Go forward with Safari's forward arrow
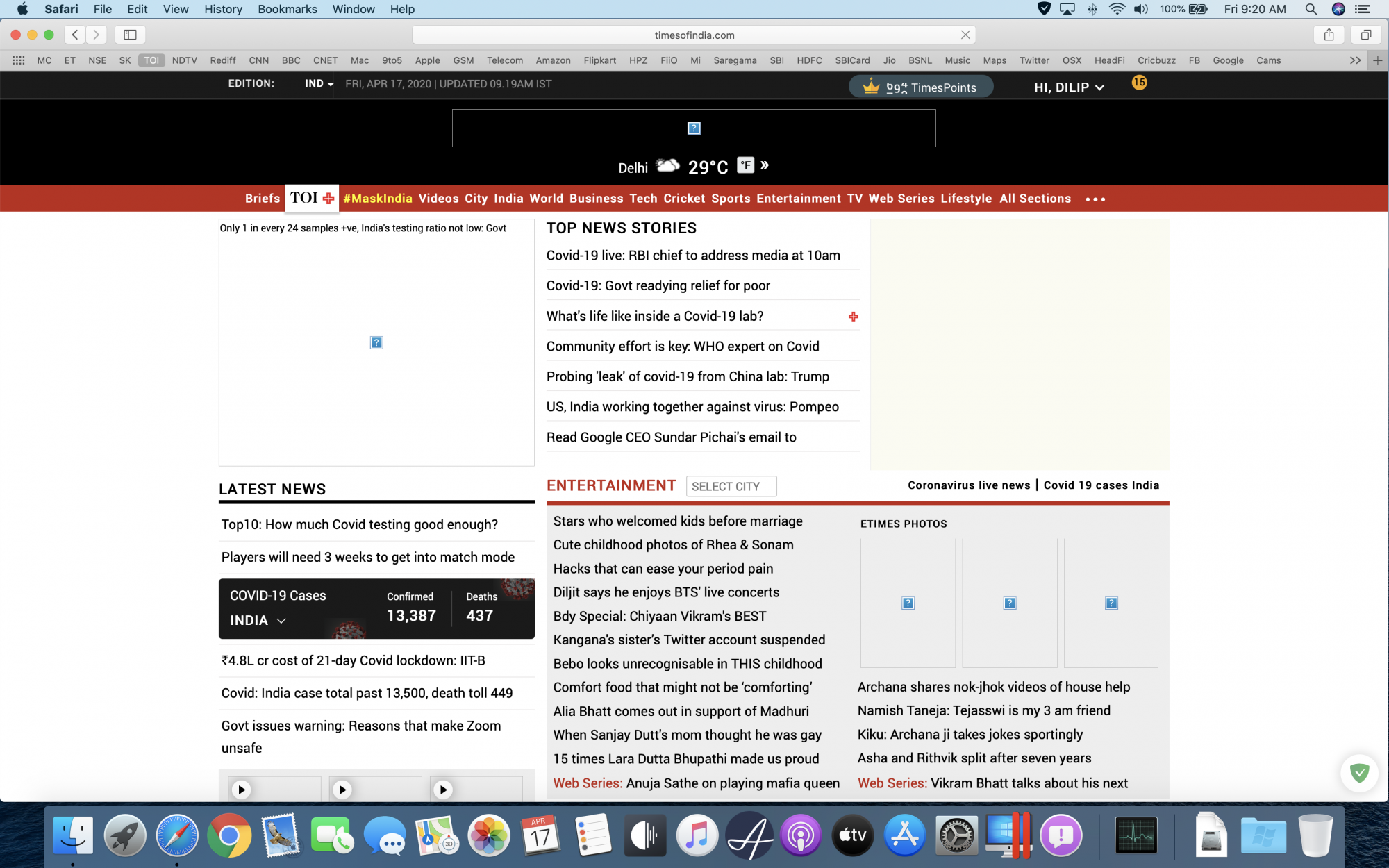This screenshot has width=1389, height=868. (97, 34)
